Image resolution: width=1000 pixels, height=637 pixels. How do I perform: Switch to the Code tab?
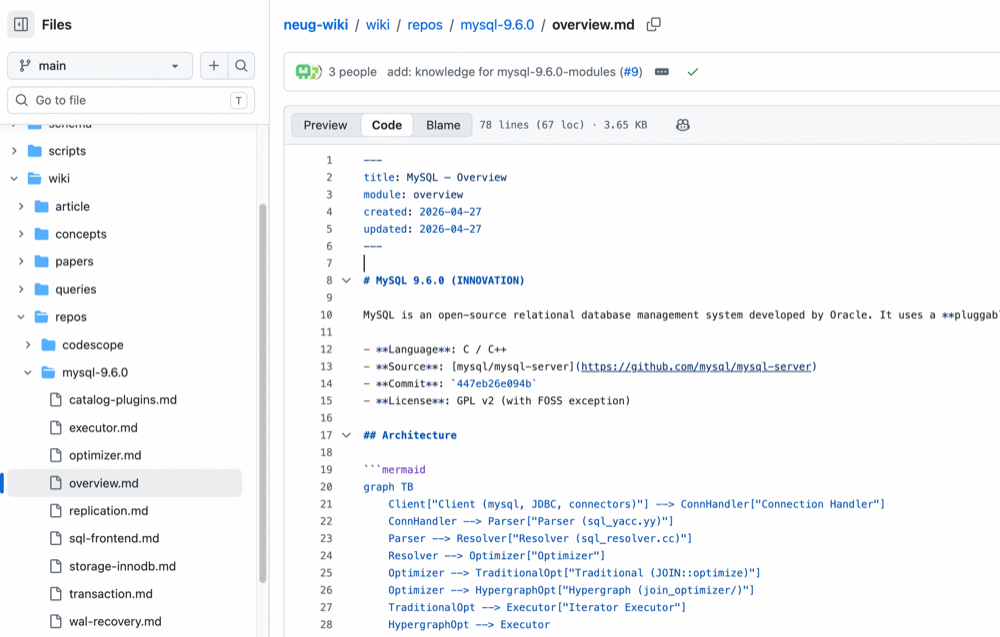(387, 125)
